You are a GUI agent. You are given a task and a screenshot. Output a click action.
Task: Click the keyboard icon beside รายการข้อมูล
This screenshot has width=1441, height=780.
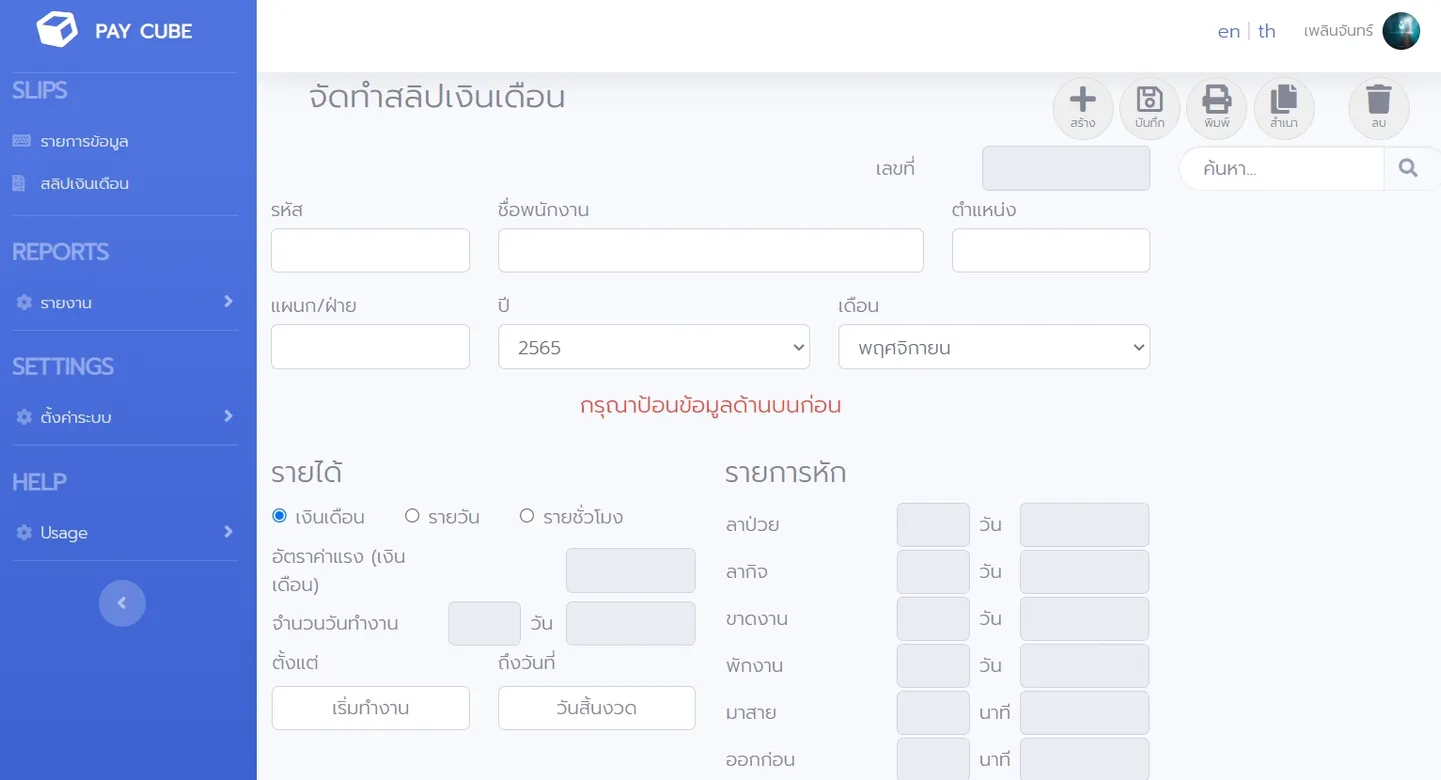(x=21, y=141)
